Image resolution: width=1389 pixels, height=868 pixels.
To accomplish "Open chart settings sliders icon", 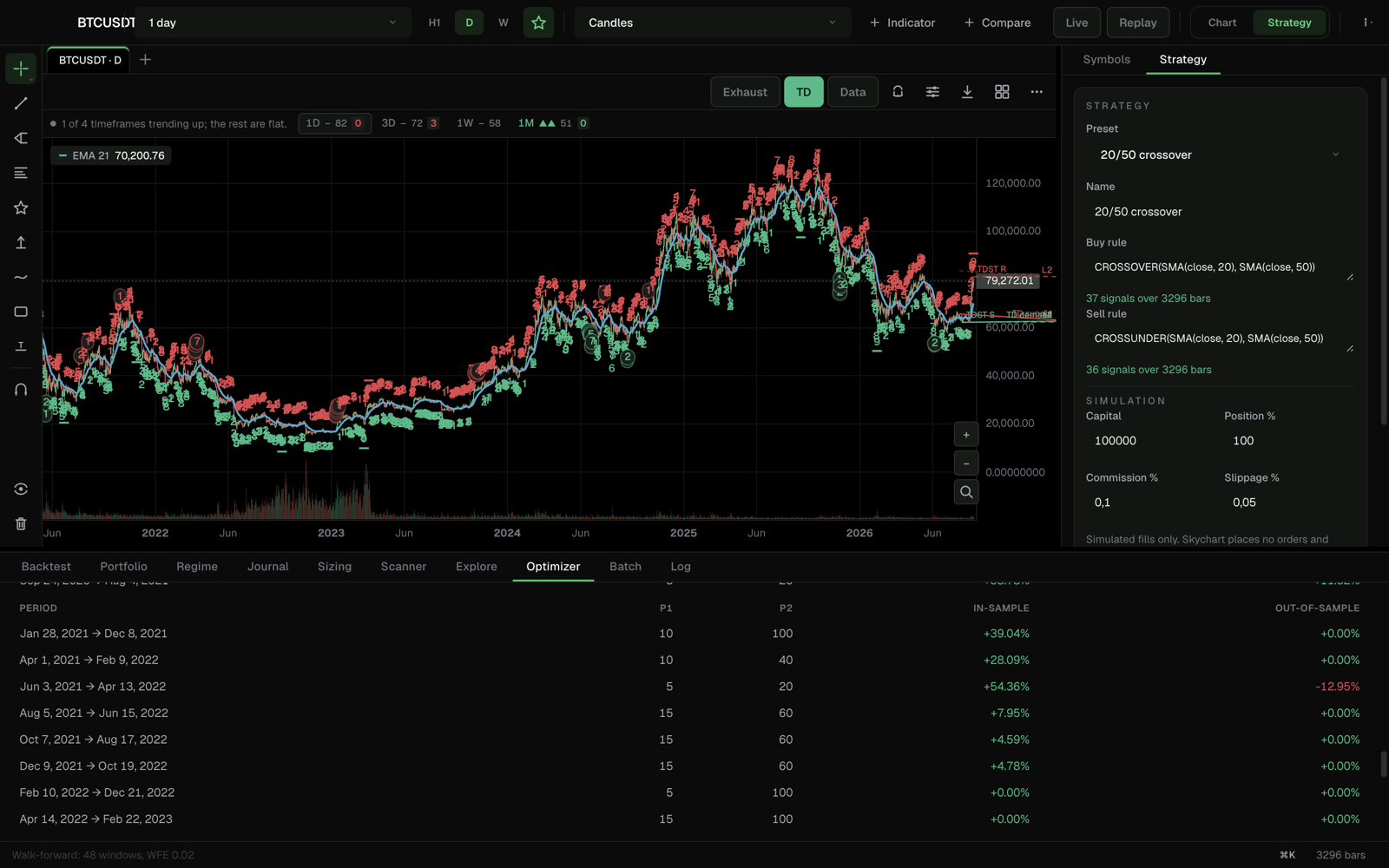I will [x=932, y=91].
